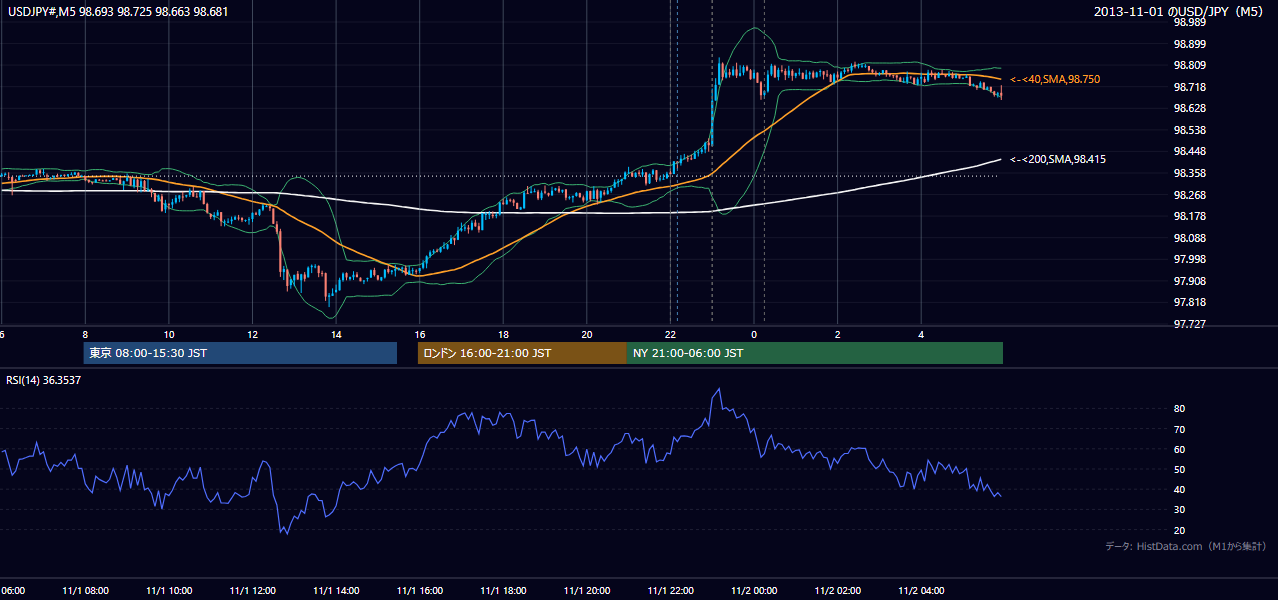Click the 11/2 04:00 time axis label

921,590
